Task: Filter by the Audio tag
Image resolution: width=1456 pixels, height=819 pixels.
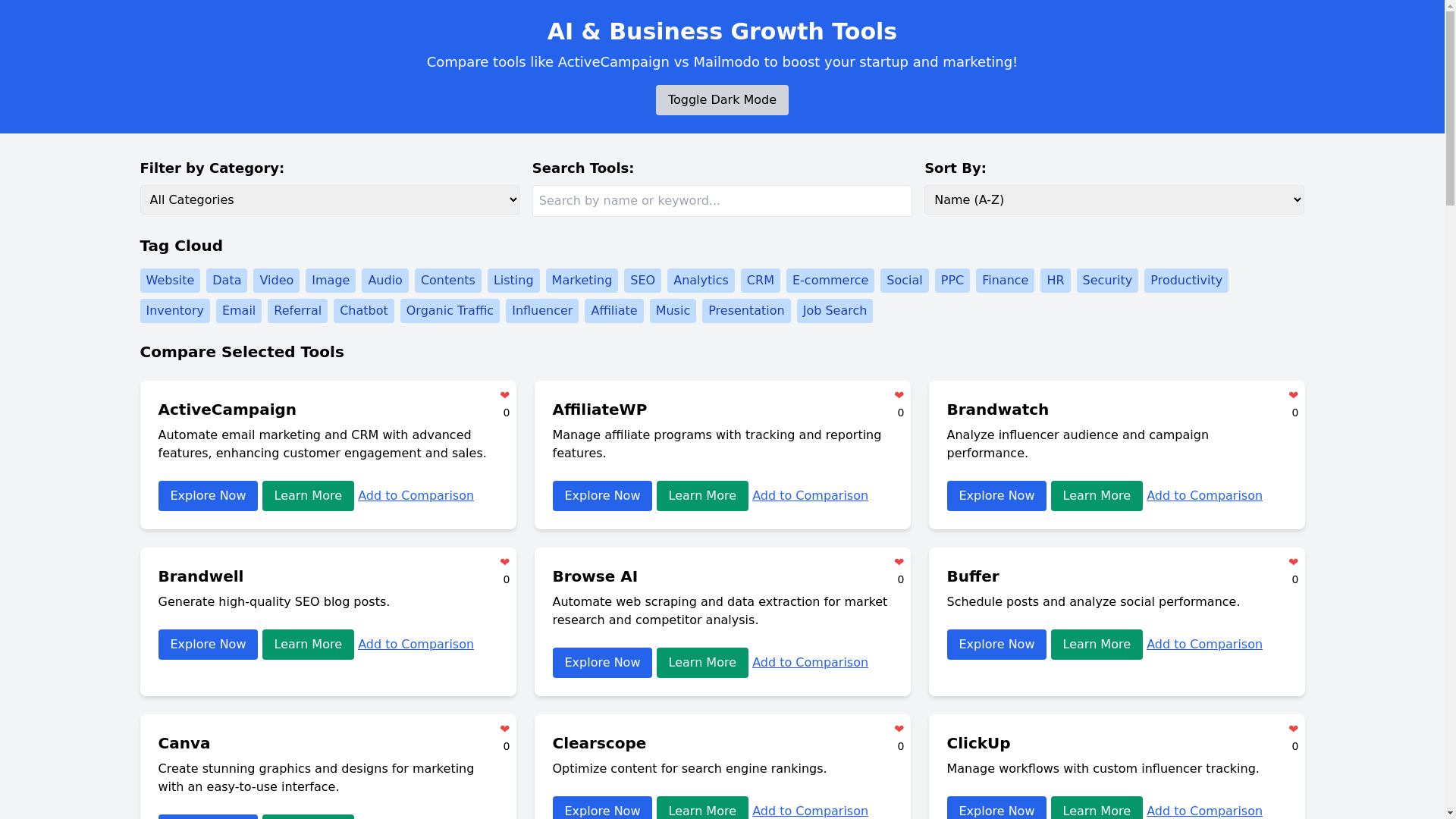Action: tap(385, 281)
